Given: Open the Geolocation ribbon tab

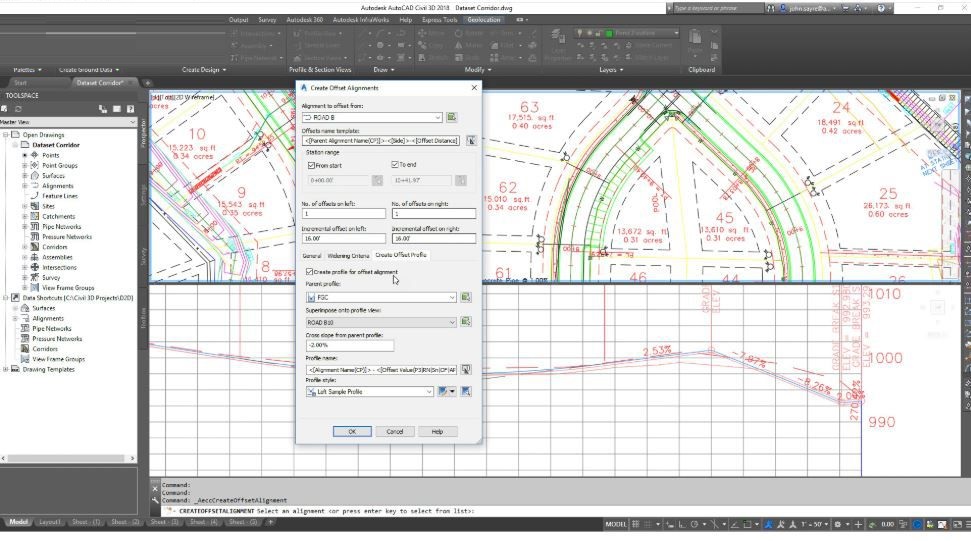Looking at the screenshot, I should 484,20.
